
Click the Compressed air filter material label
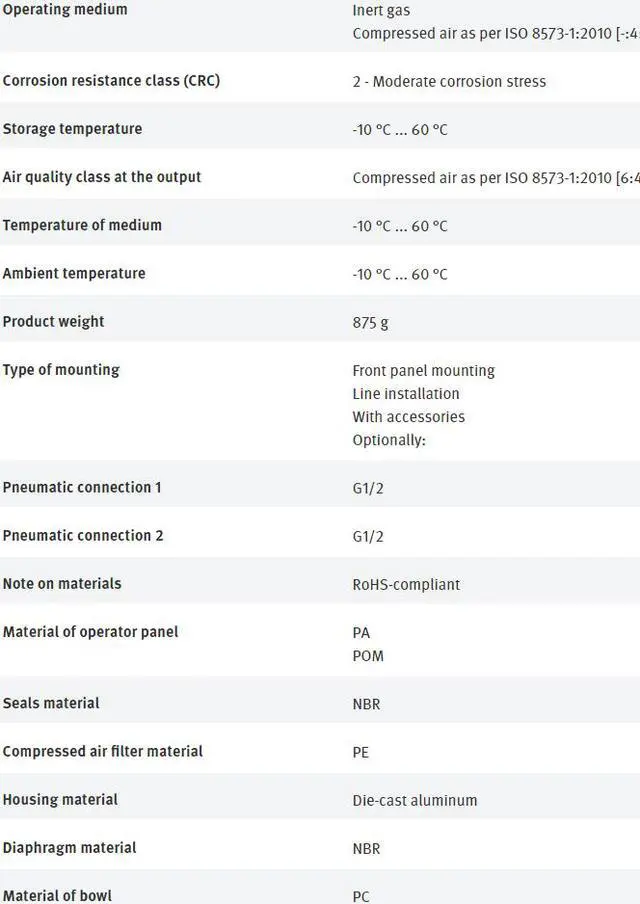(x=103, y=751)
